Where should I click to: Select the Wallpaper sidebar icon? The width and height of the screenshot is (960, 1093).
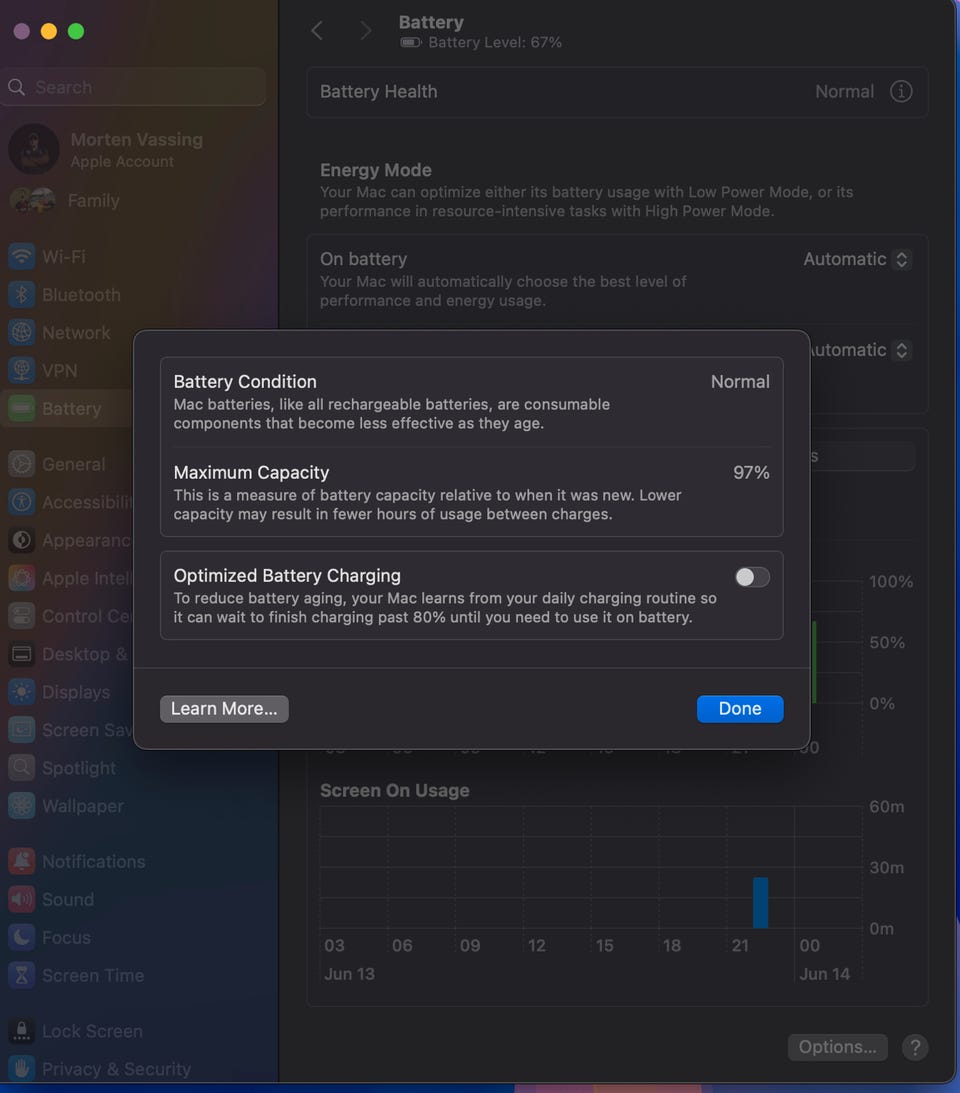(22, 806)
